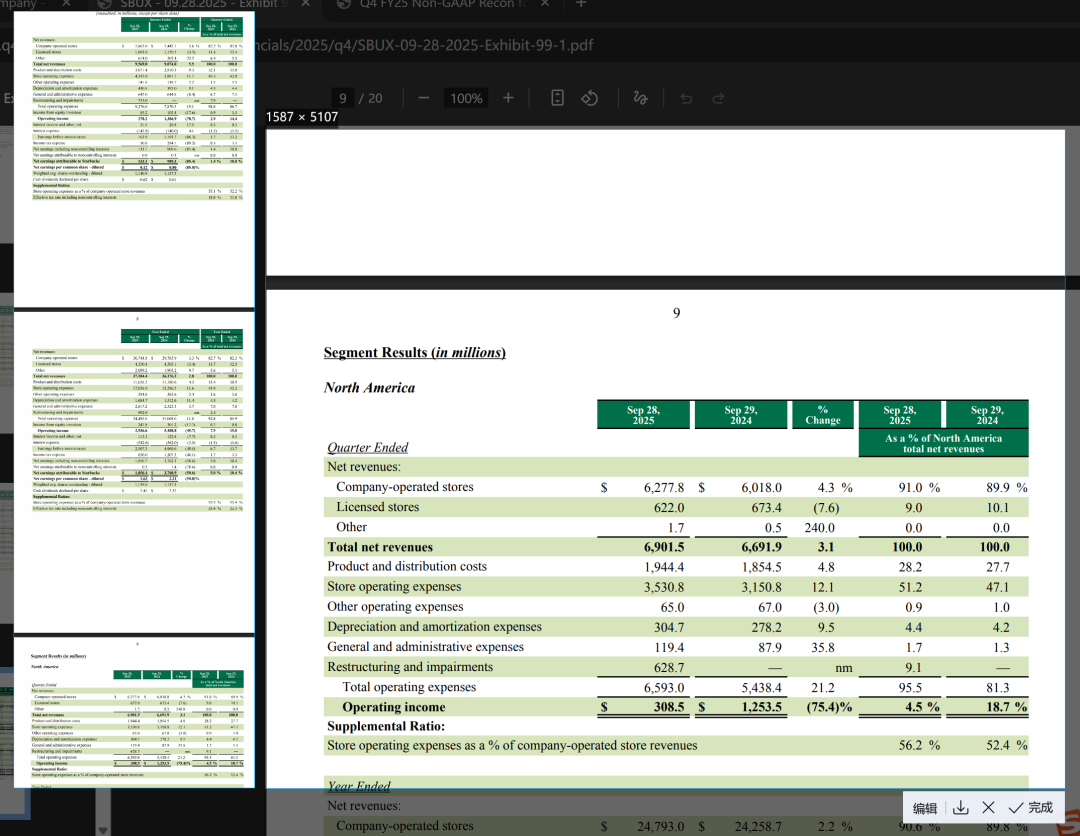Viewport: 1080px width, 836px height.
Task: Click the fit to page icon
Action: (558, 98)
